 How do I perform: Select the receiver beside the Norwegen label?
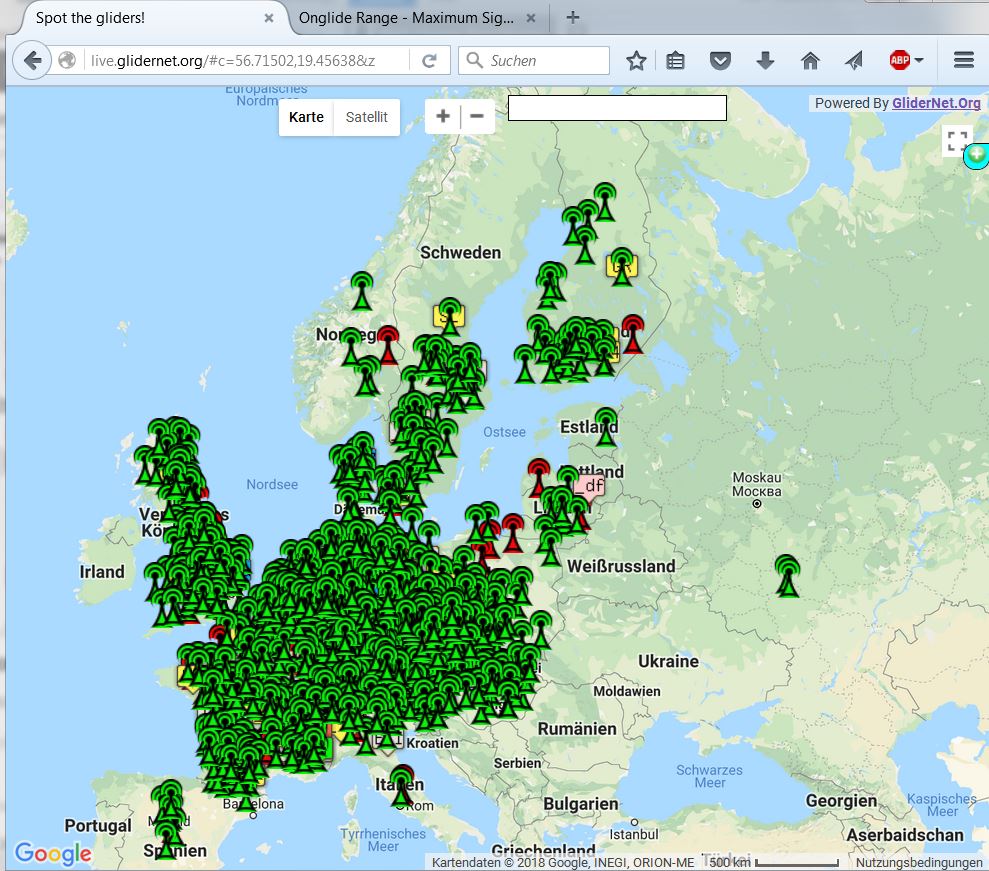coord(351,347)
